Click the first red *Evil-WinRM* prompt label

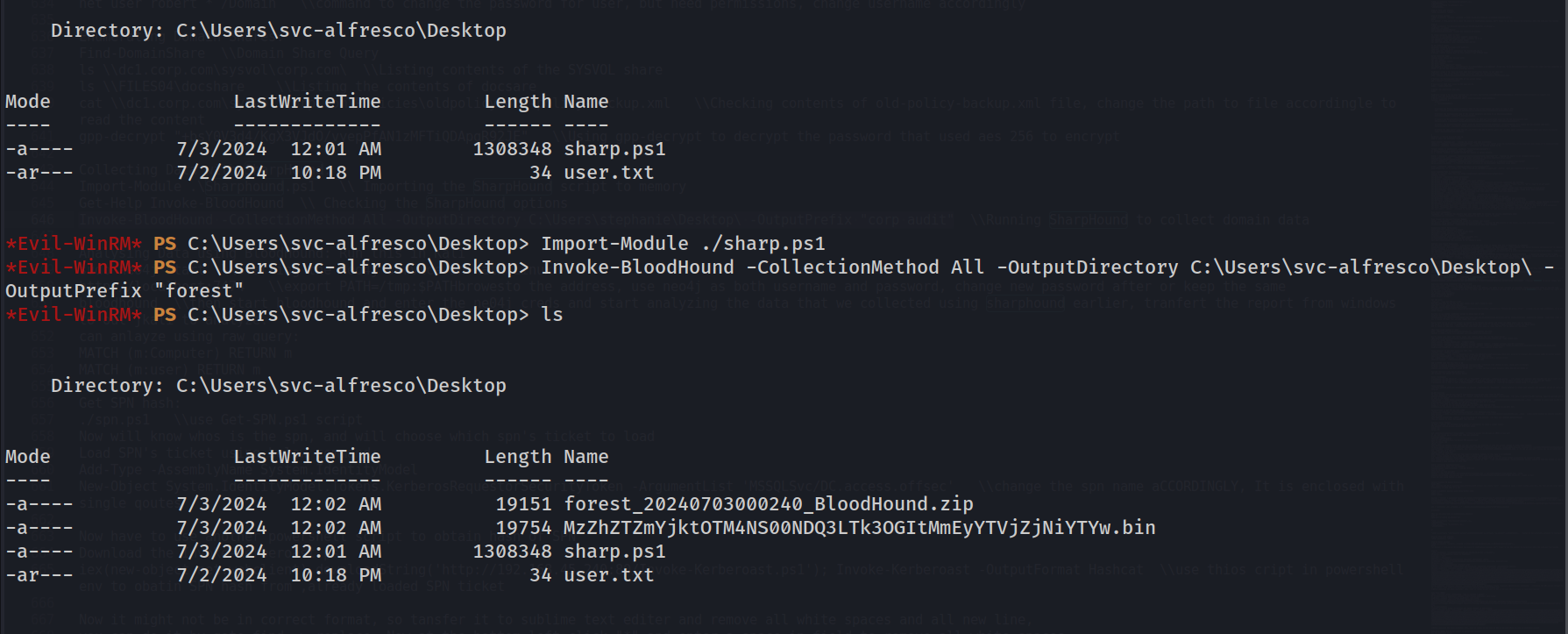coord(74,244)
